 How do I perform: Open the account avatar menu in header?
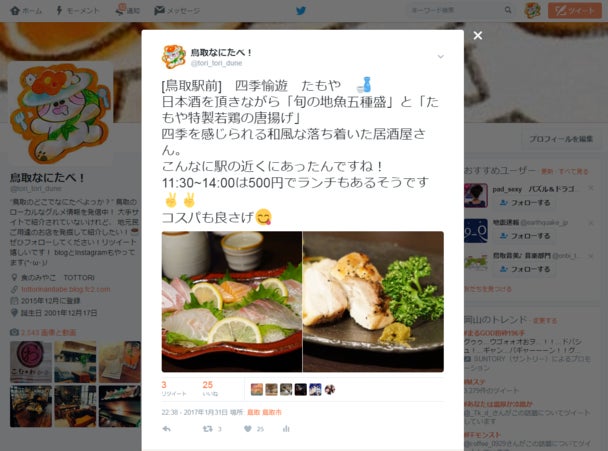coord(532,10)
